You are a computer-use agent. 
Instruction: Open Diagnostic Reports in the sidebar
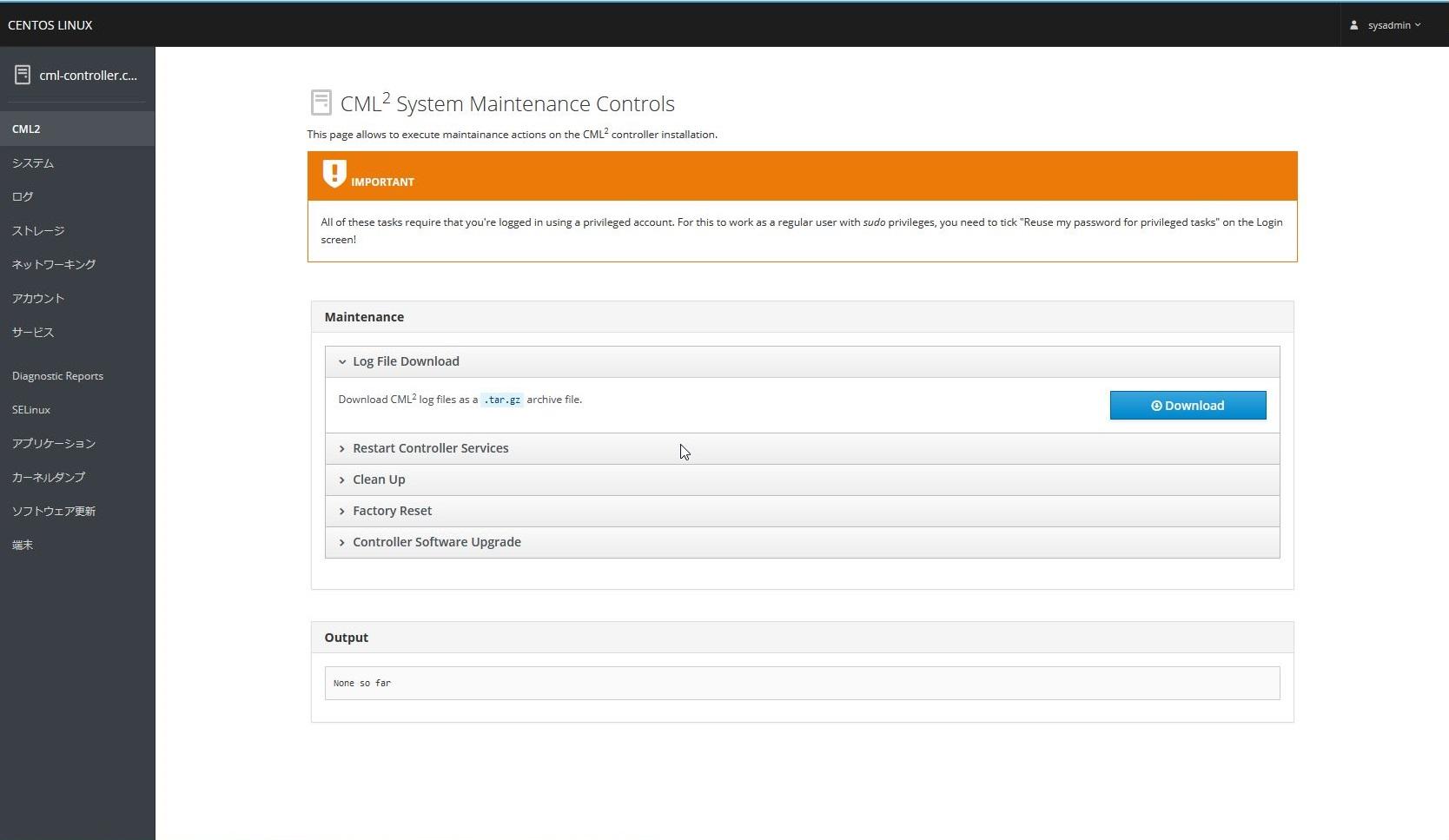click(x=77, y=375)
